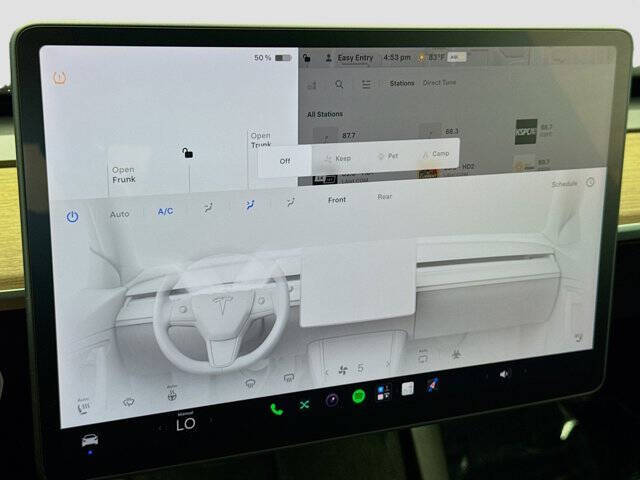This screenshot has height=480, width=640.
Task: Tap the LO driver temperature setting
Action: [186, 424]
